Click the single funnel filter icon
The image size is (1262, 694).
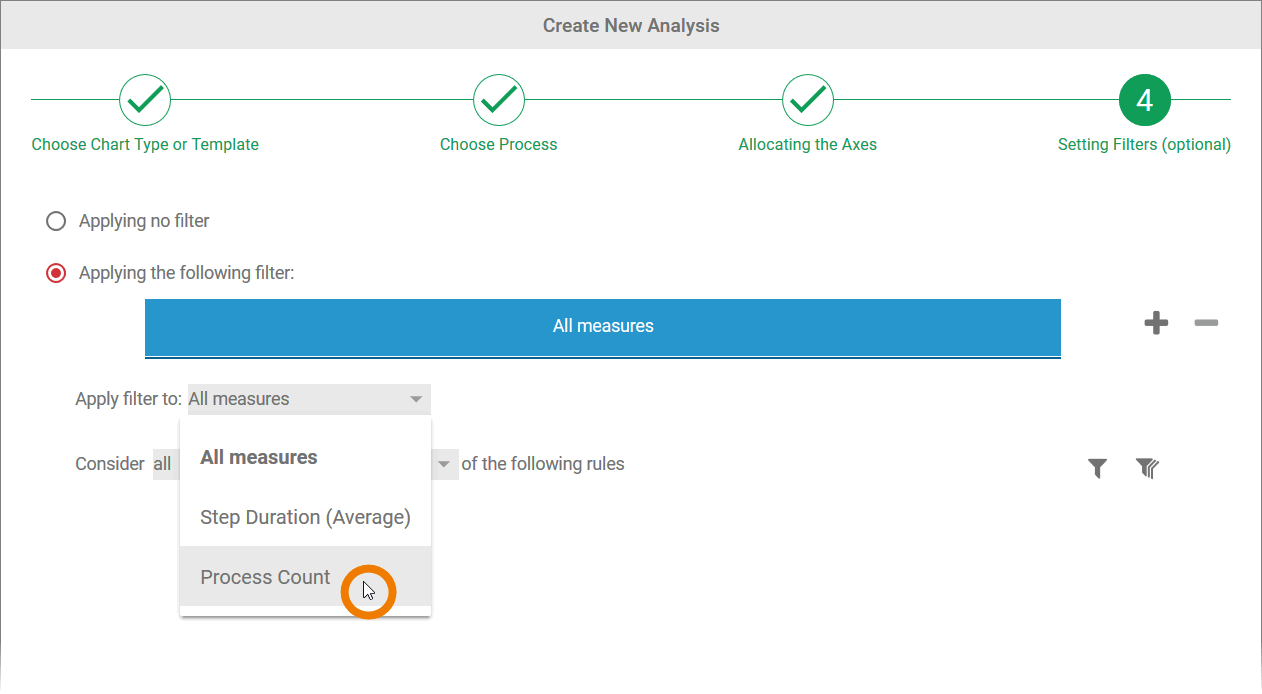click(1097, 467)
